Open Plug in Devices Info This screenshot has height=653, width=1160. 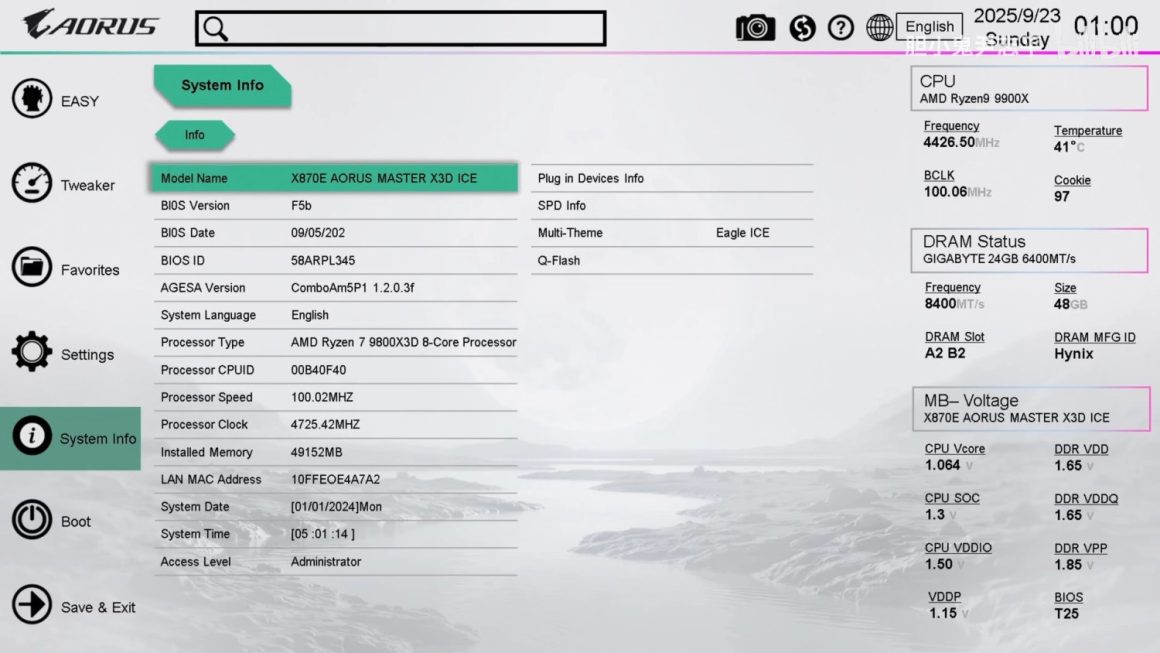tap(590, 178)
